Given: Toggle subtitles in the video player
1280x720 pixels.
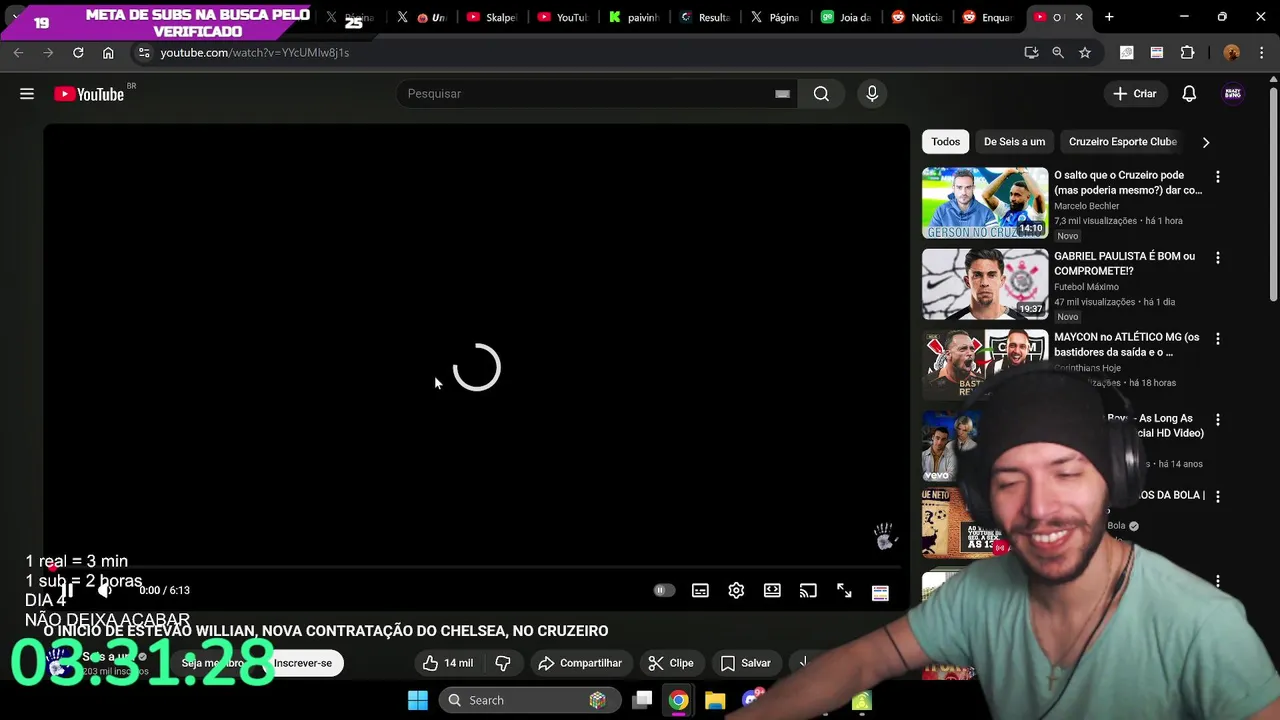Looking at the screenshot, I should click(700, 591).
